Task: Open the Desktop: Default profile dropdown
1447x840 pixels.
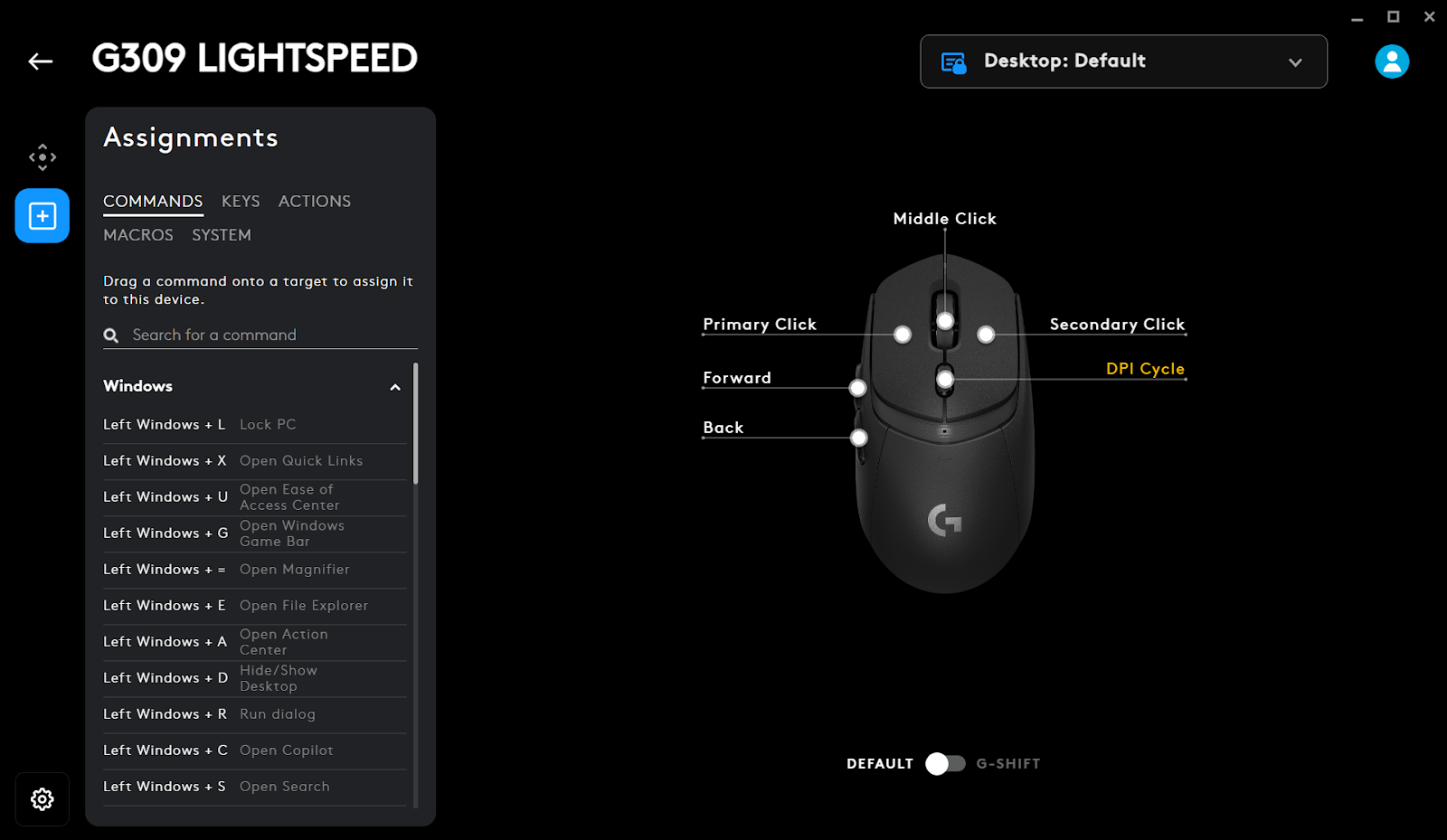Action: [x=1123, y=61]
